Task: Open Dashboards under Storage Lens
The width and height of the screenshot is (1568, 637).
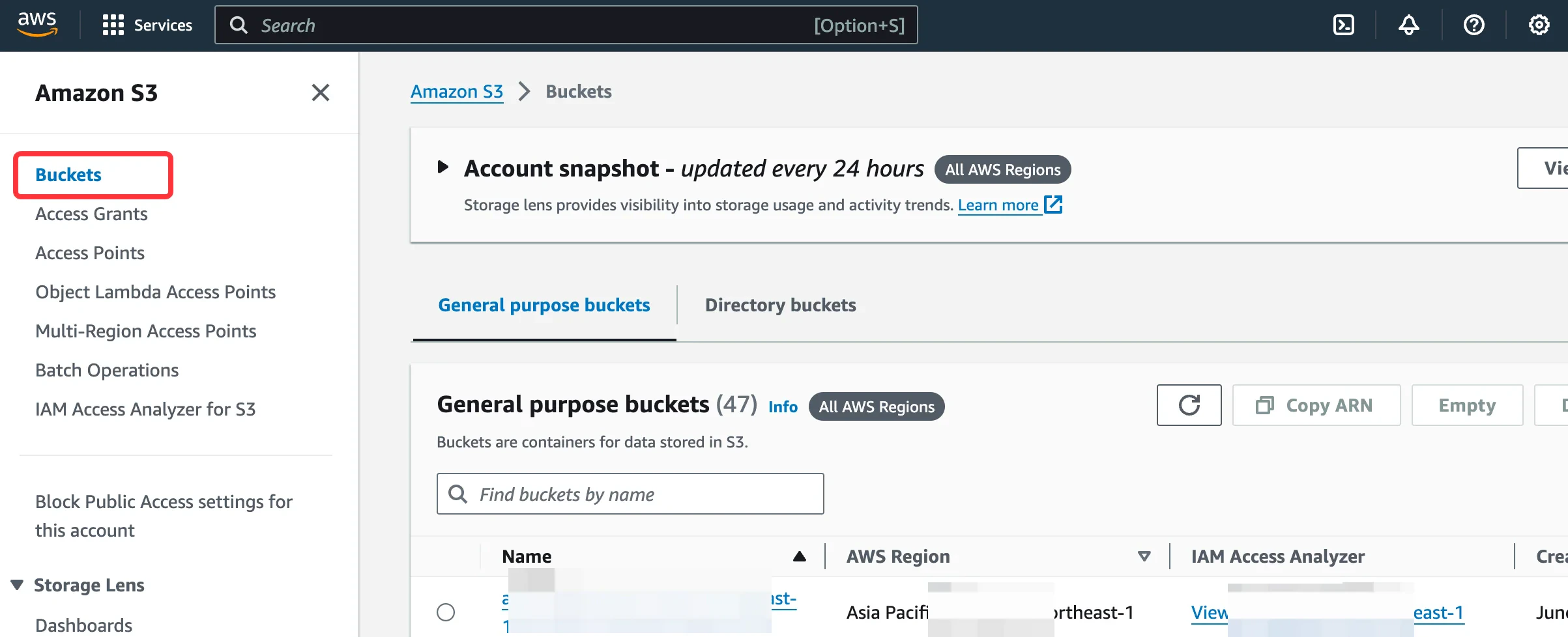Action: [x=83, y=625]
